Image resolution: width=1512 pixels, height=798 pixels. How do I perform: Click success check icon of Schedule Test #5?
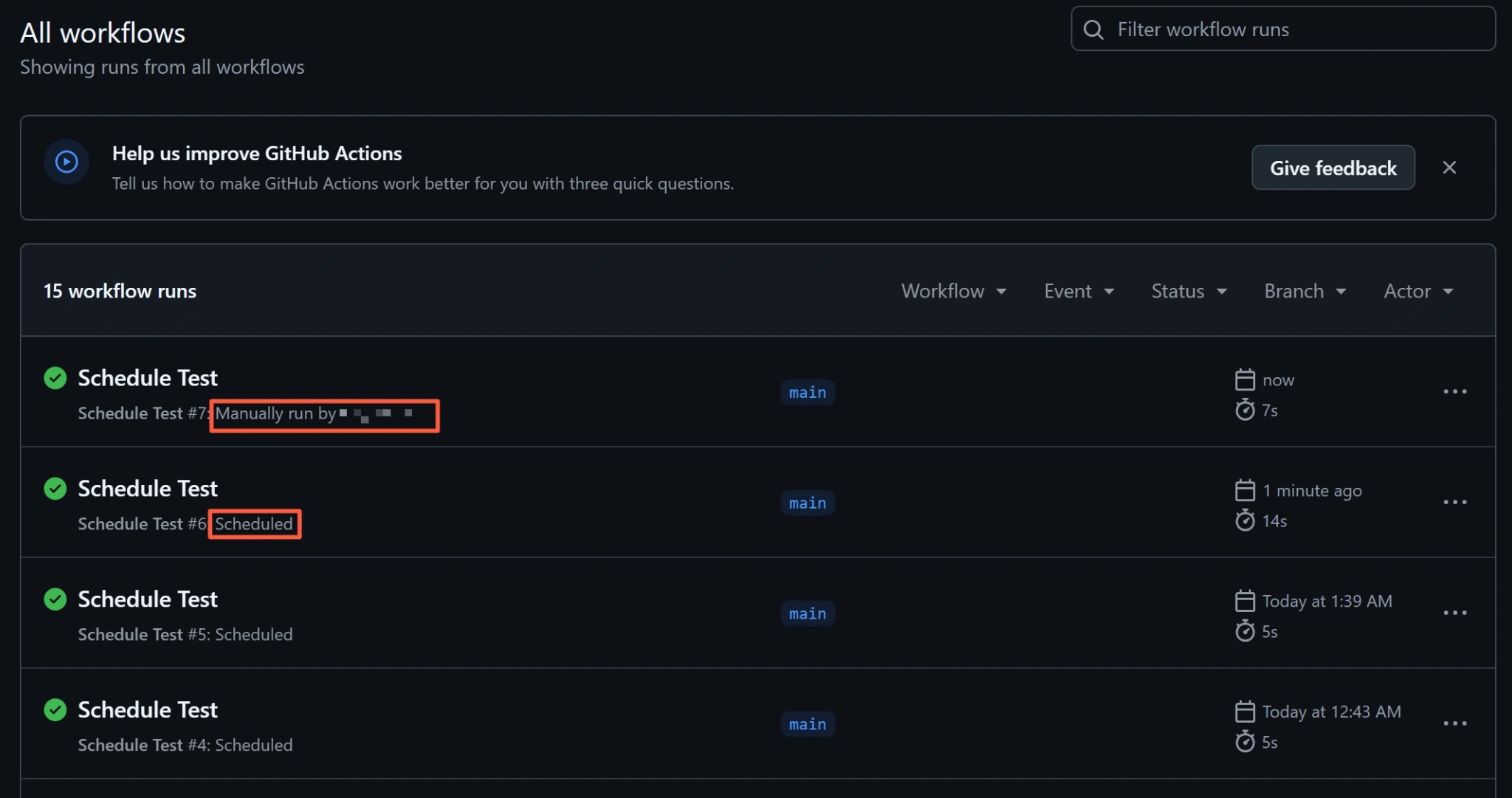tap(55, 599)
